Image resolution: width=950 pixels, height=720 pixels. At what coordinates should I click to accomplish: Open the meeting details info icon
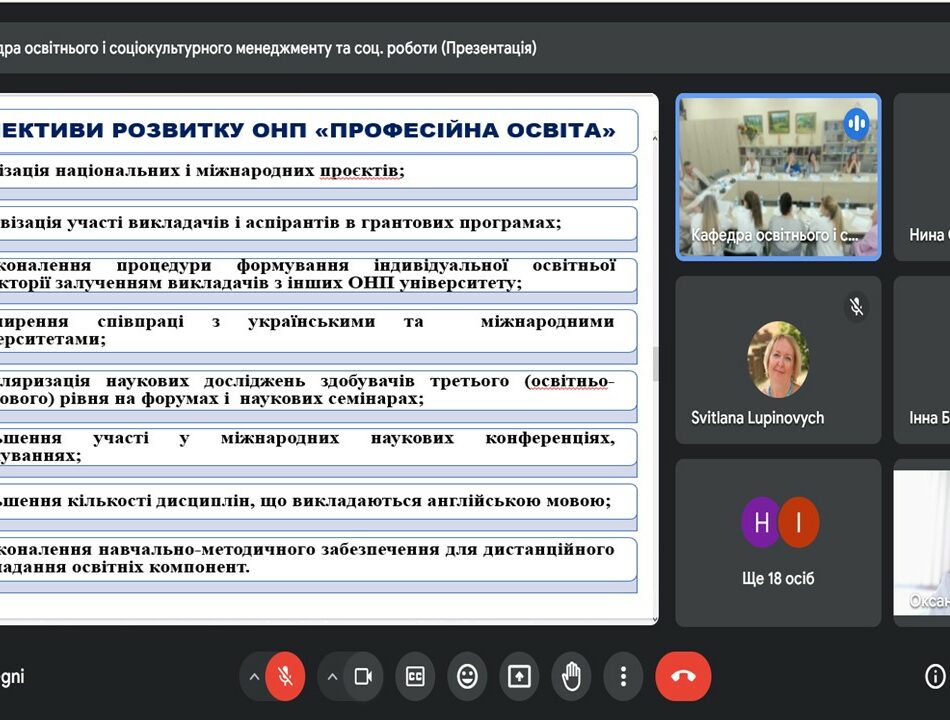point(935,677)
